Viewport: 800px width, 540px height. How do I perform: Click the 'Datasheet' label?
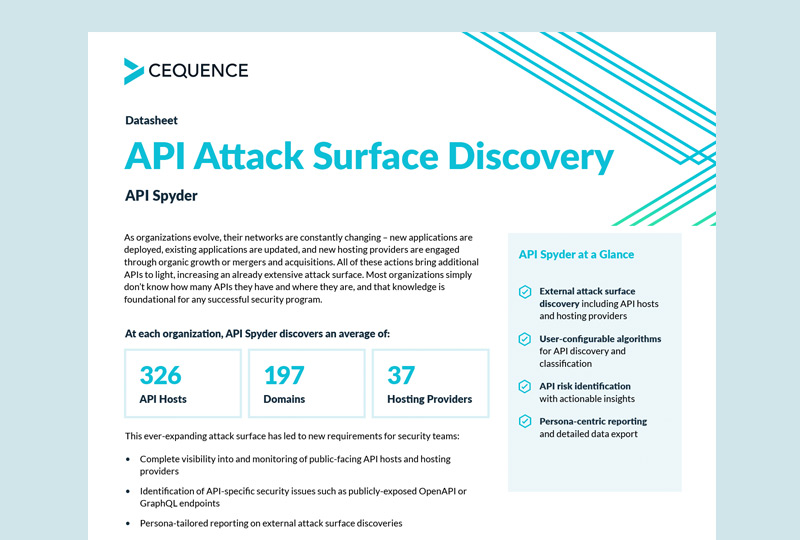[x=152, y=120]
